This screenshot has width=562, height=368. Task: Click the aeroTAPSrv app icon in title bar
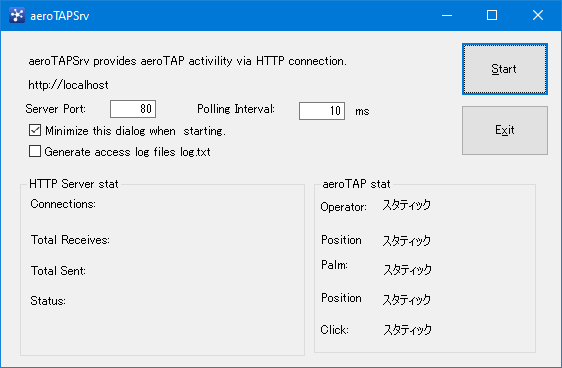[x=17, y=15]
